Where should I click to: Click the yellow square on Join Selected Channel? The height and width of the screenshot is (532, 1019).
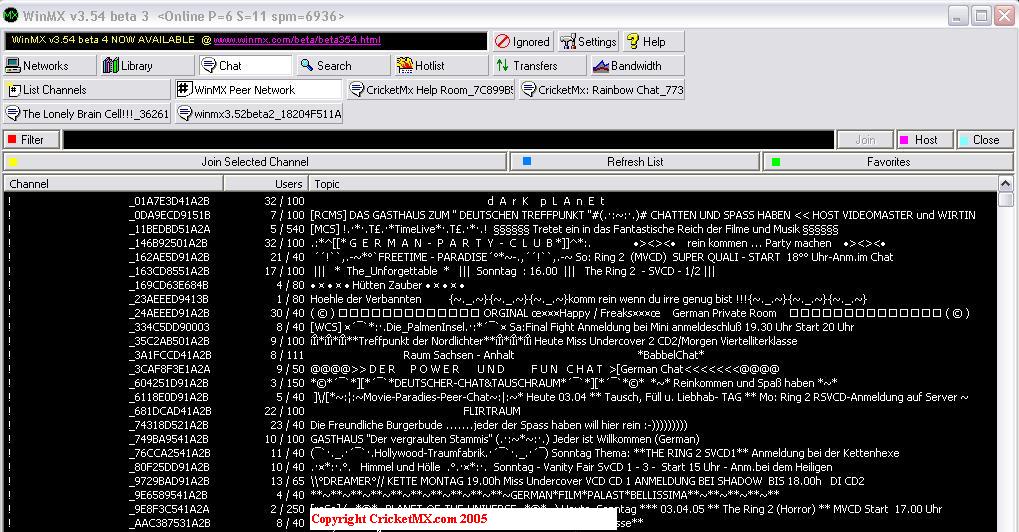coord(13,162)
